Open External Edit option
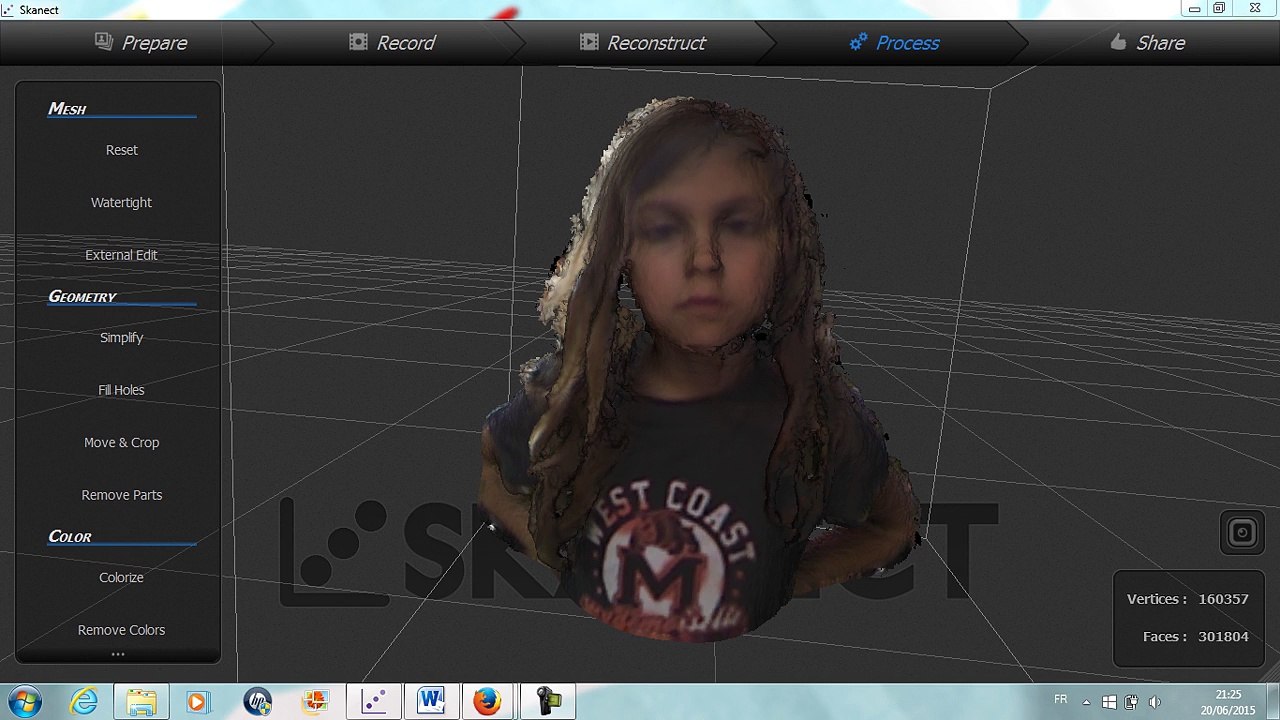The image size is (1280, 720). (121, 255)
